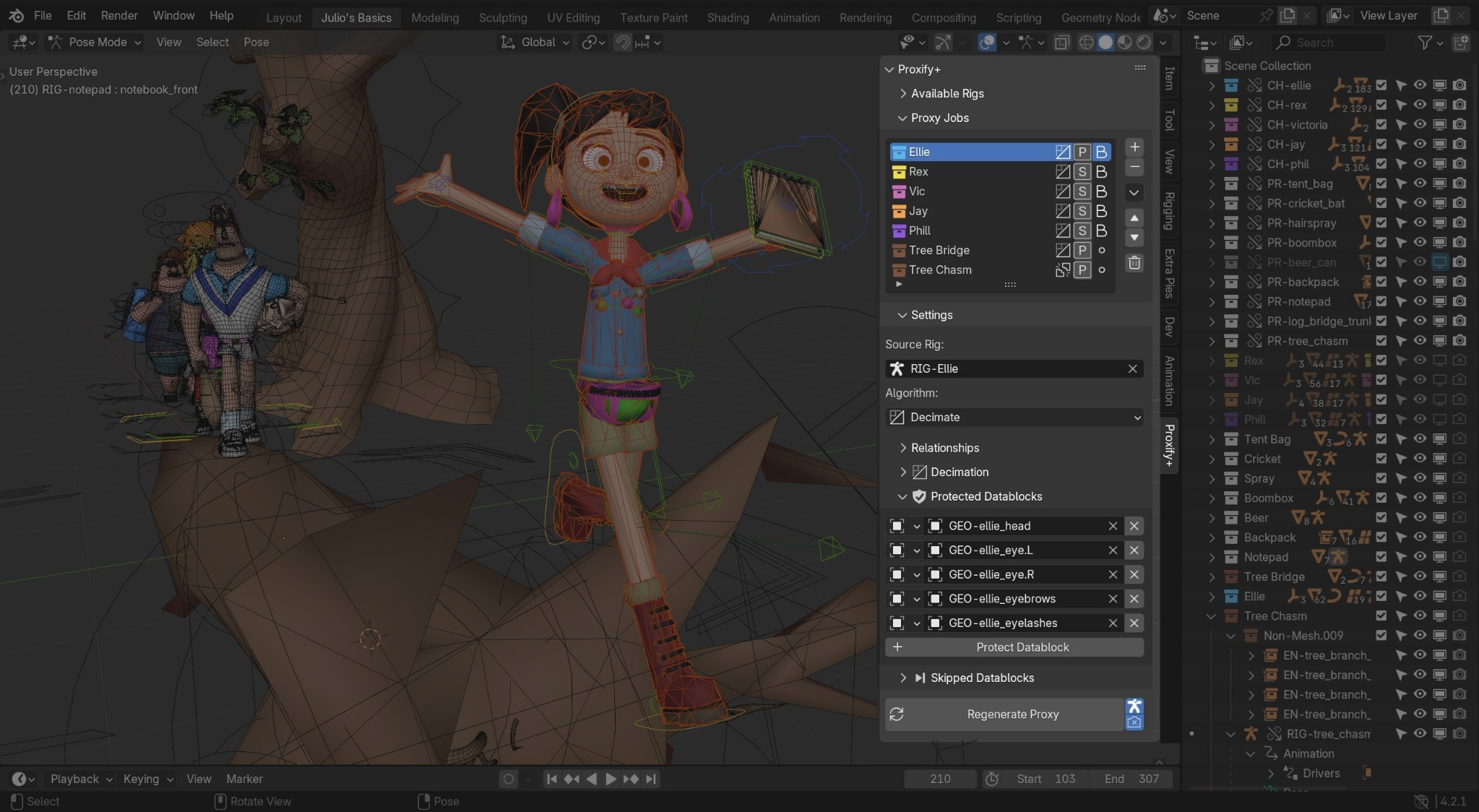The width and height of the screenshot is (1479, 812).
Task: Uncheck the Tent Bag collection checkbox
Action: [1381, 439]
